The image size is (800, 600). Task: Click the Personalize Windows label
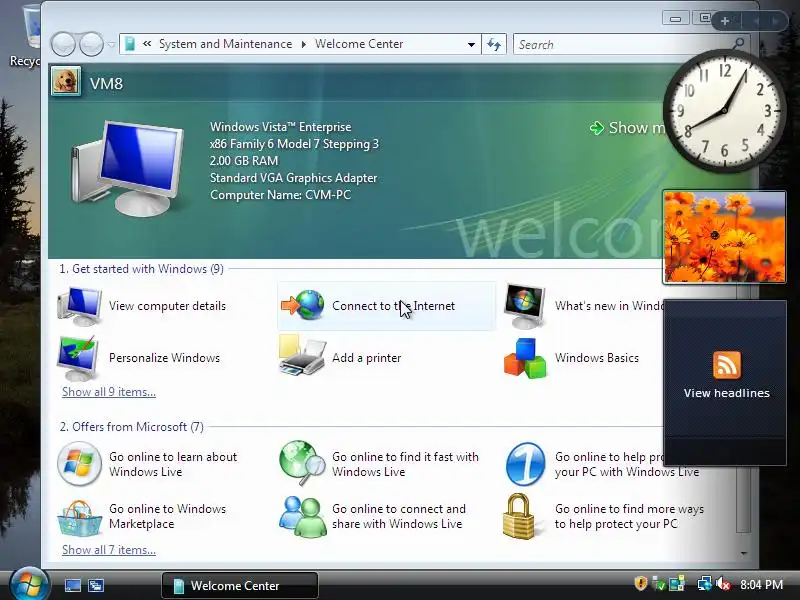pyautogui.click(x=164, y=358)
